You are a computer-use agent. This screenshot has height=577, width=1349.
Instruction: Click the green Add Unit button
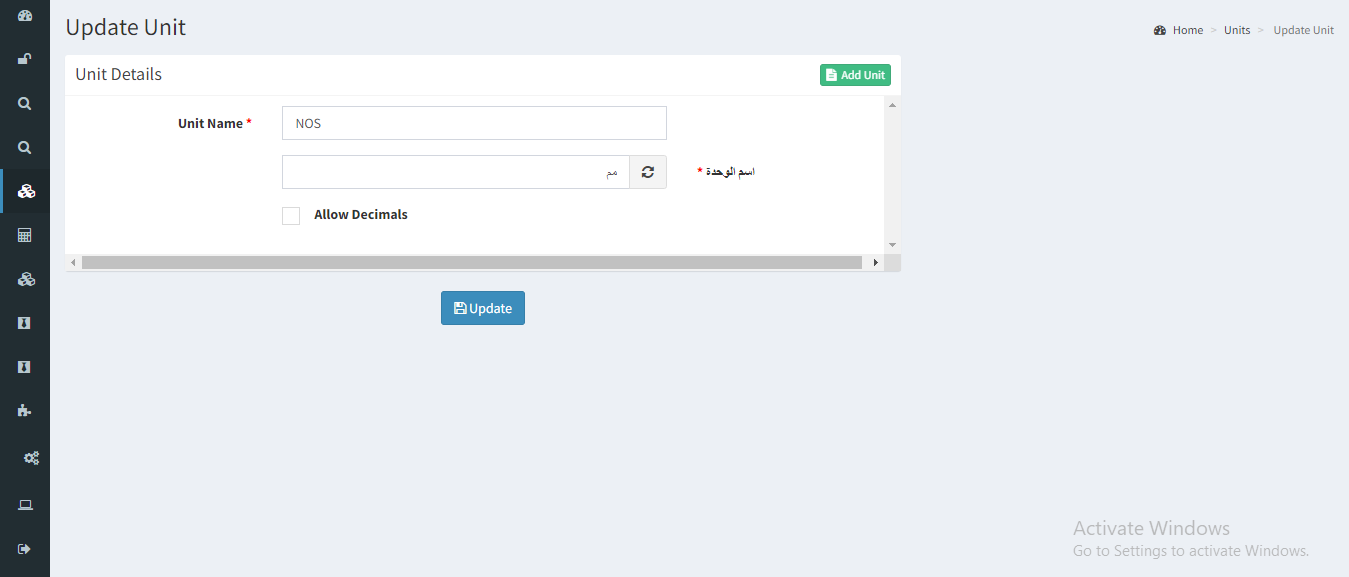[x=855, y=75]
